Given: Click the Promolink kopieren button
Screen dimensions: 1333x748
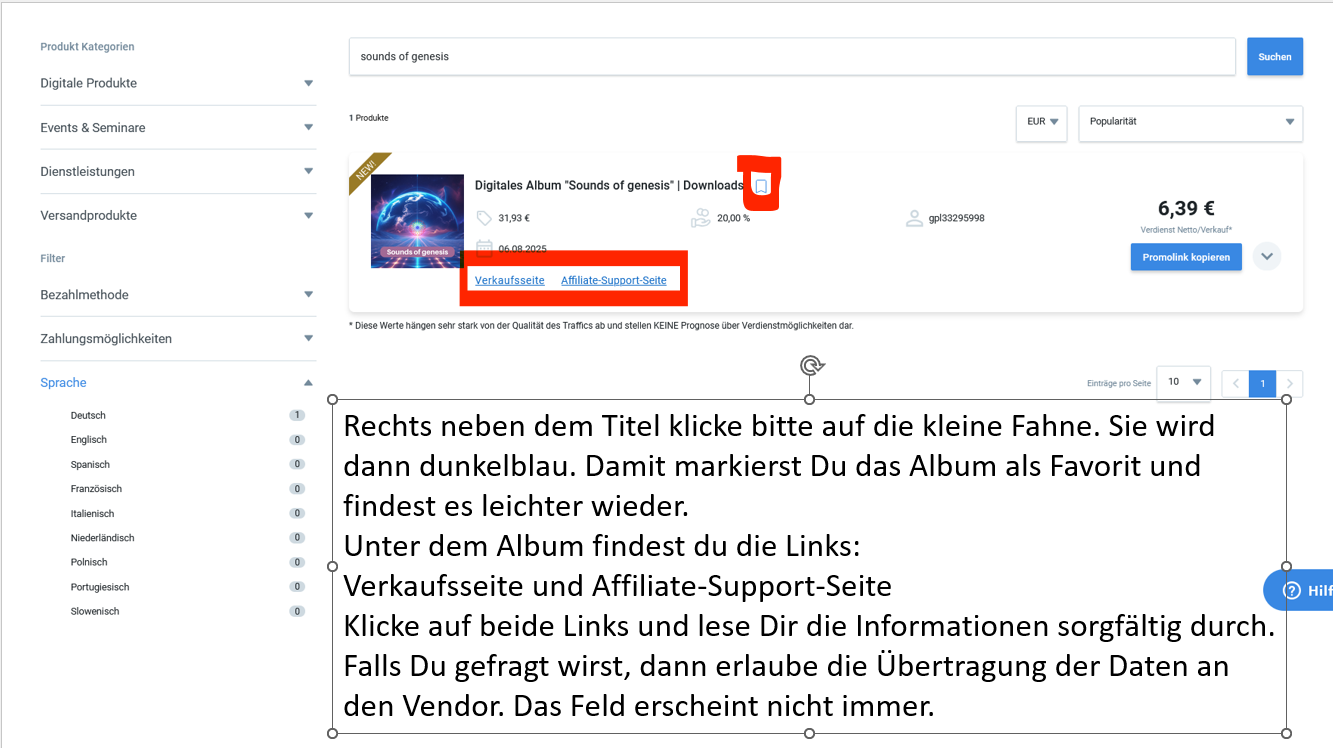Looking at the screenshot, I should click(x=1186, y=257).
